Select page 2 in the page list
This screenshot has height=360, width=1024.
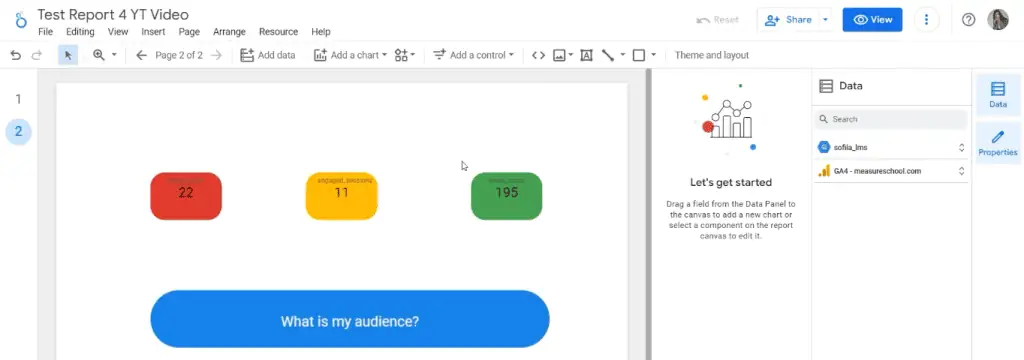(x=18, y=131)
